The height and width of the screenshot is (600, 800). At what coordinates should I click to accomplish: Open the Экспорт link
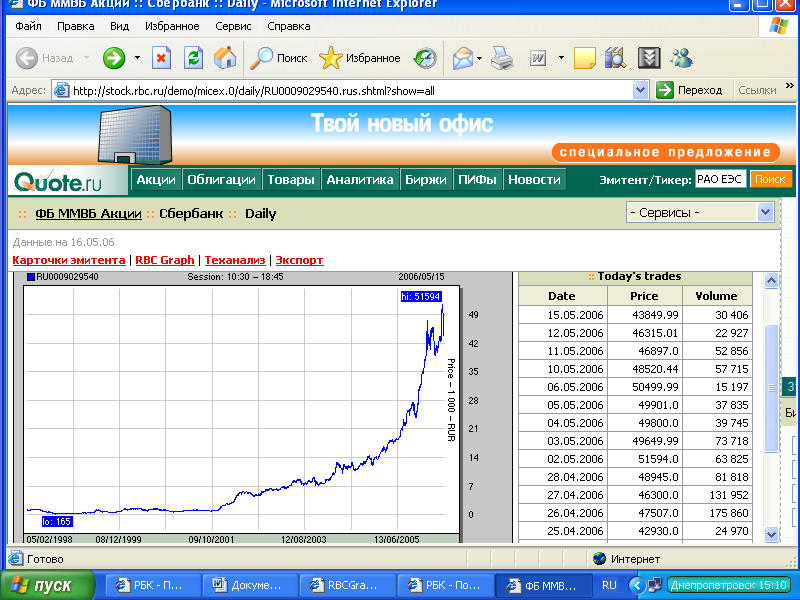coord(299,260)
